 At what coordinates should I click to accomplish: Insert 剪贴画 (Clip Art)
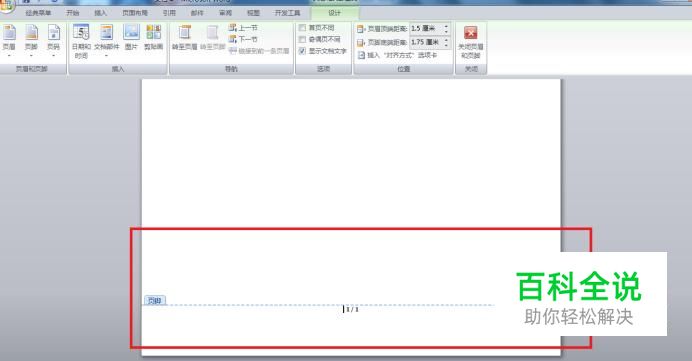click(154, 37)
